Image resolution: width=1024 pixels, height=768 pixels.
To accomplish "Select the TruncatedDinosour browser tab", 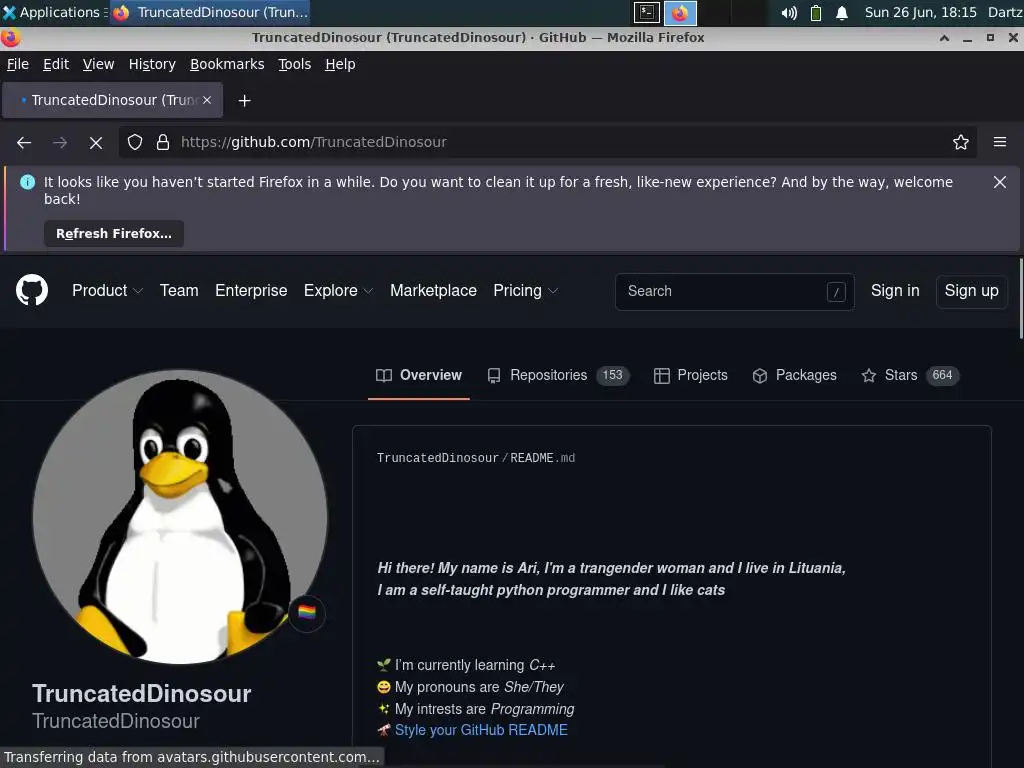I will tap(112, 100).
